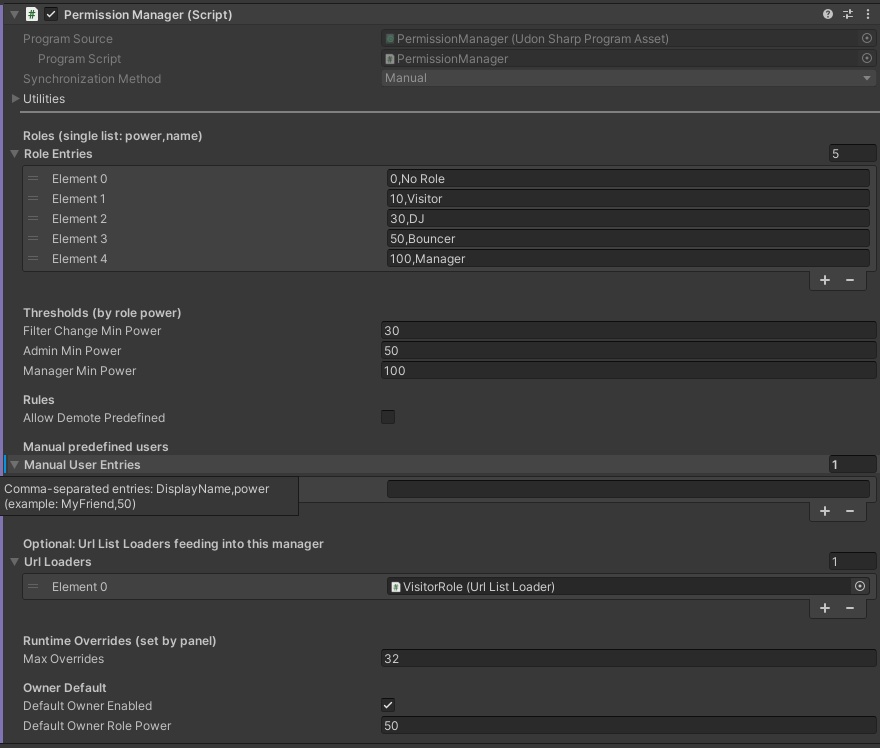Screen dimensions: 880x748
Task: Click the help icon on Permission Manager header
Action: point(826,14)
